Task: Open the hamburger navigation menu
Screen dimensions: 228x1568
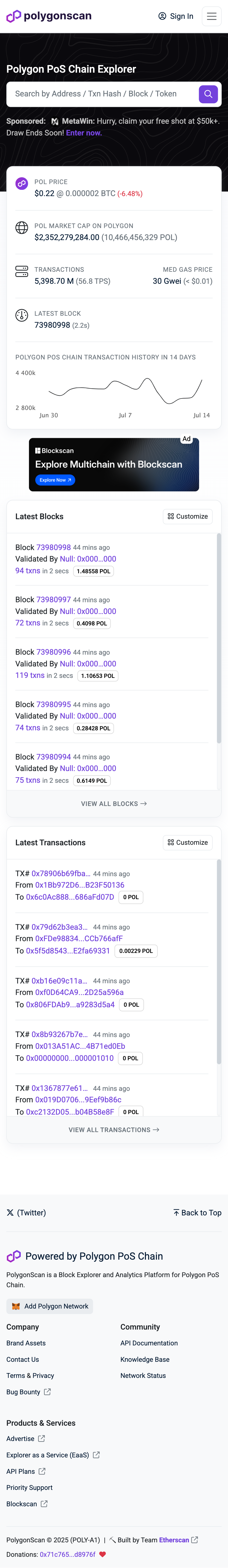Action: pos(212,16)
